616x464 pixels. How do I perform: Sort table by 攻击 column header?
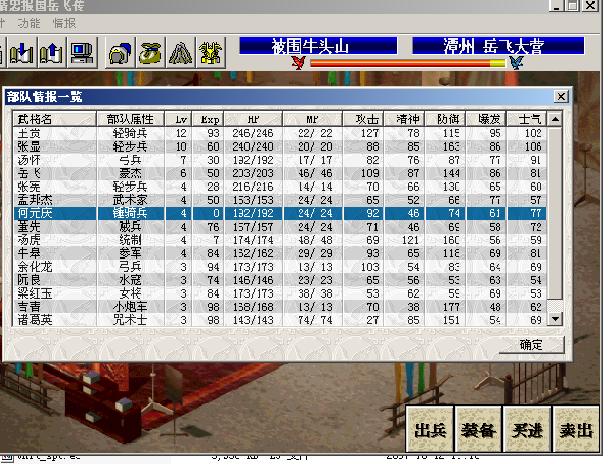pos(369,118)
